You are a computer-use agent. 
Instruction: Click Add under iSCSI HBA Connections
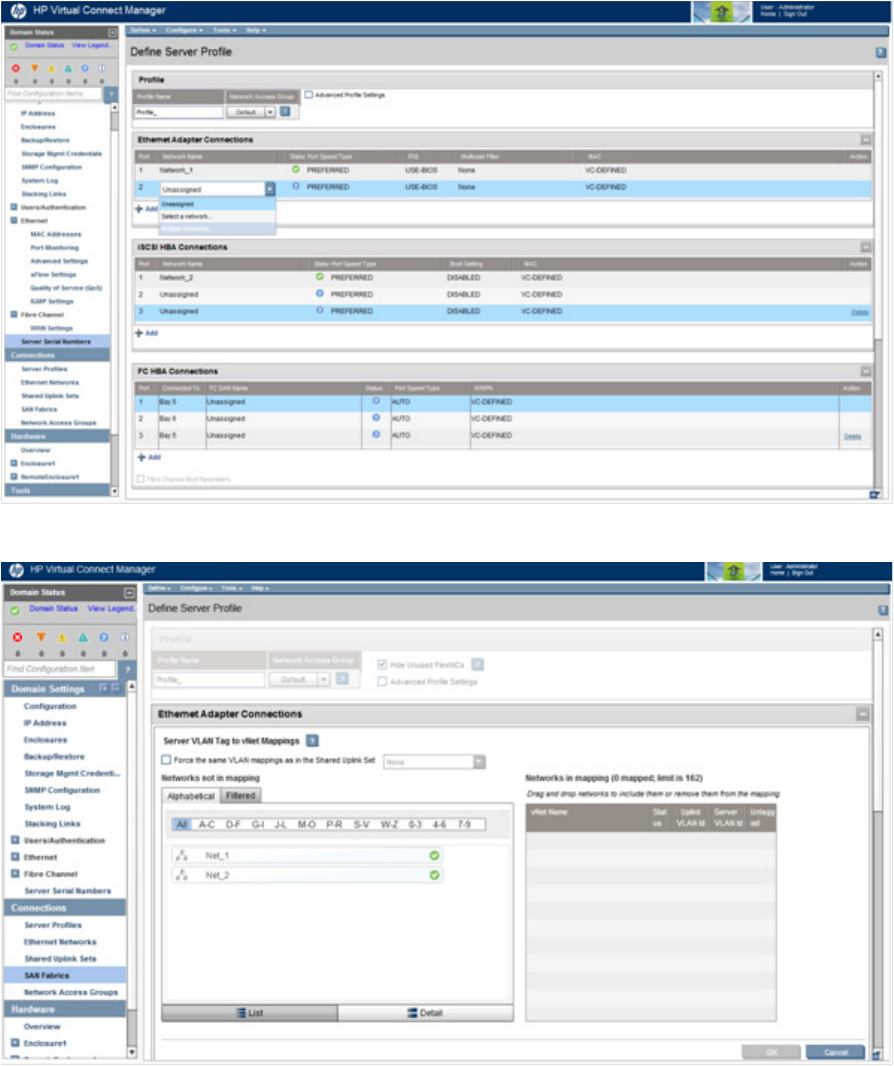click(147, 333)
